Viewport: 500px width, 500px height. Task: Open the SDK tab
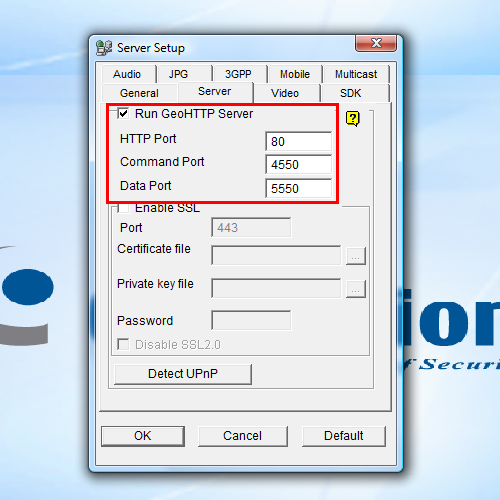(x=351, y=93)
